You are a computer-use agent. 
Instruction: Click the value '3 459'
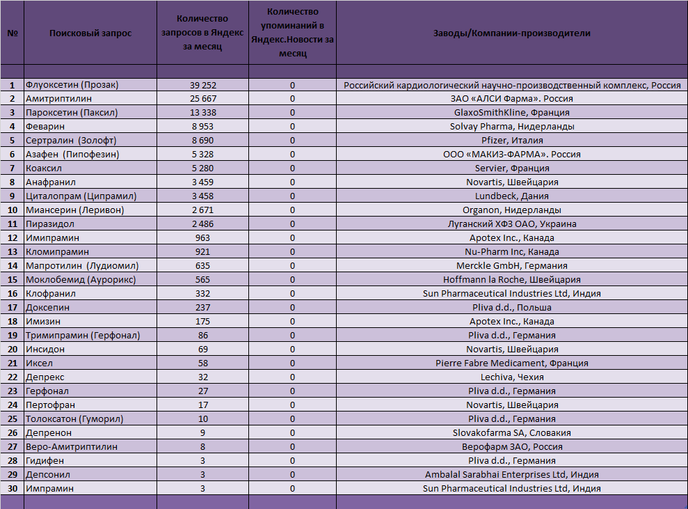click(202, 182)
